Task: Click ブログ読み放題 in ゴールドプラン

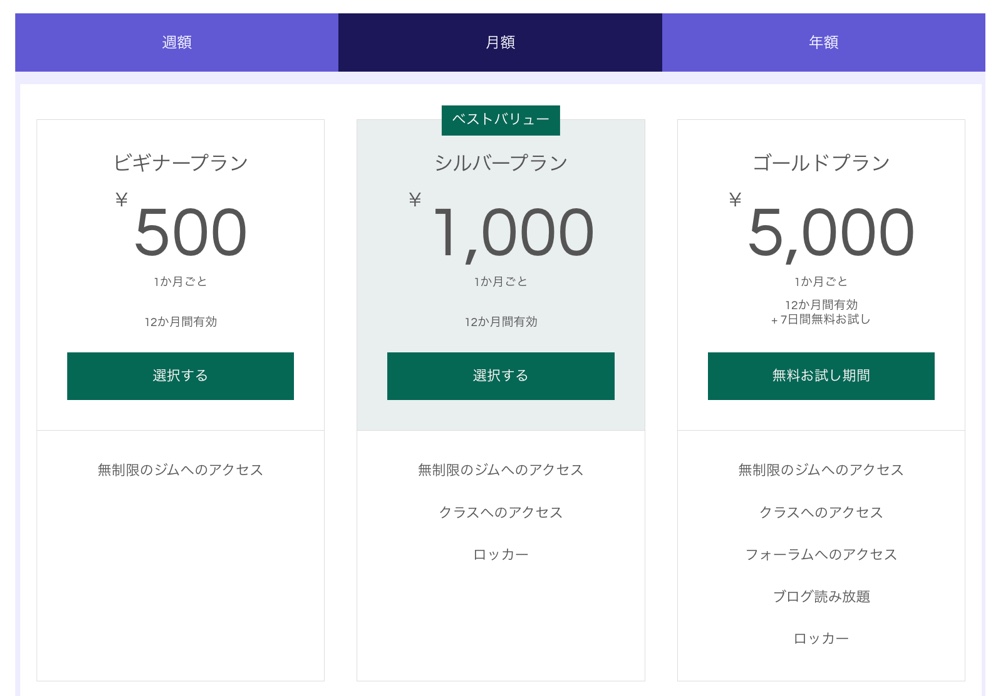Action: [x=820, y=595]
